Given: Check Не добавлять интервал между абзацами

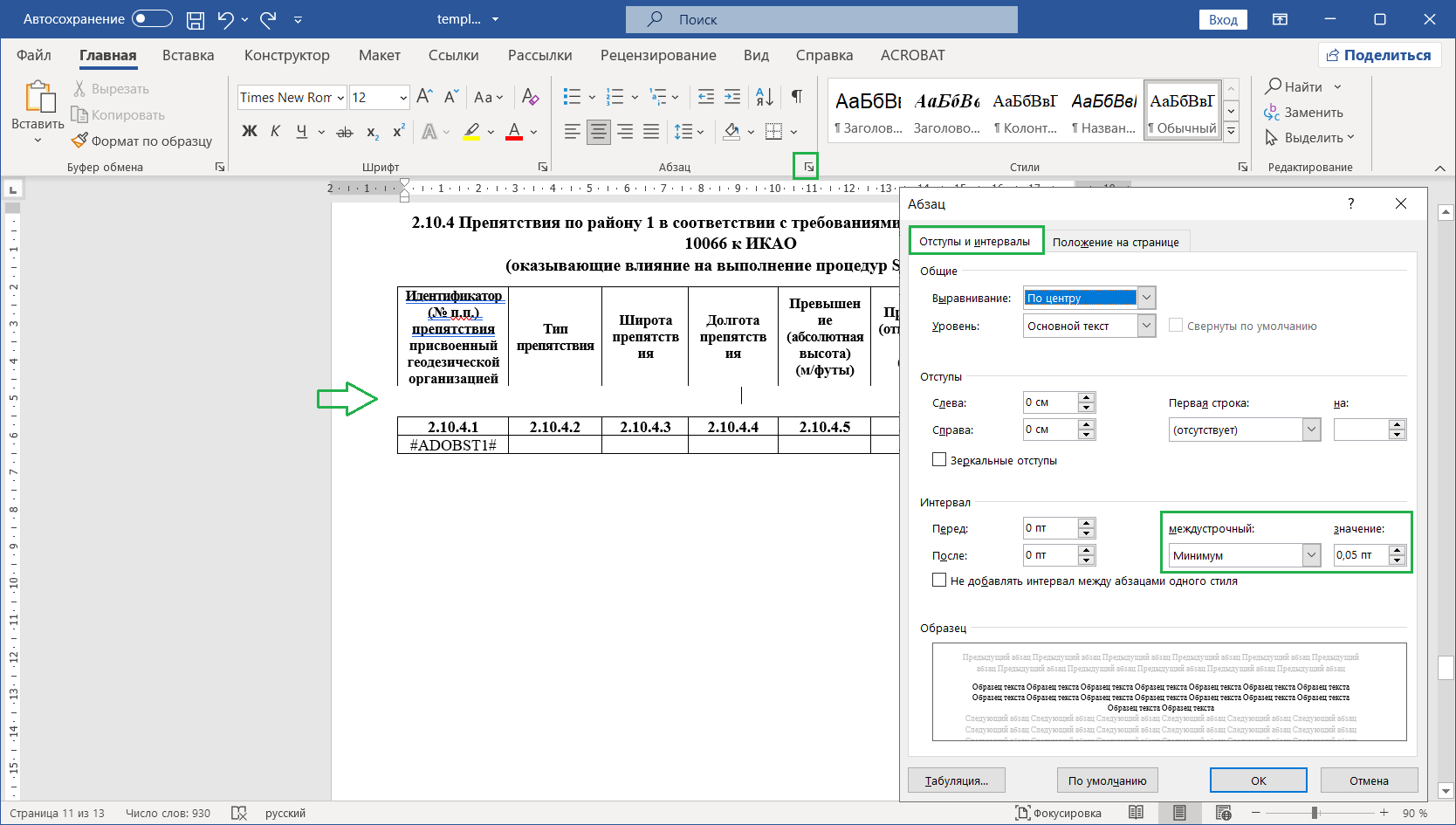Looking at the screenshot, I should click(939, 581).
